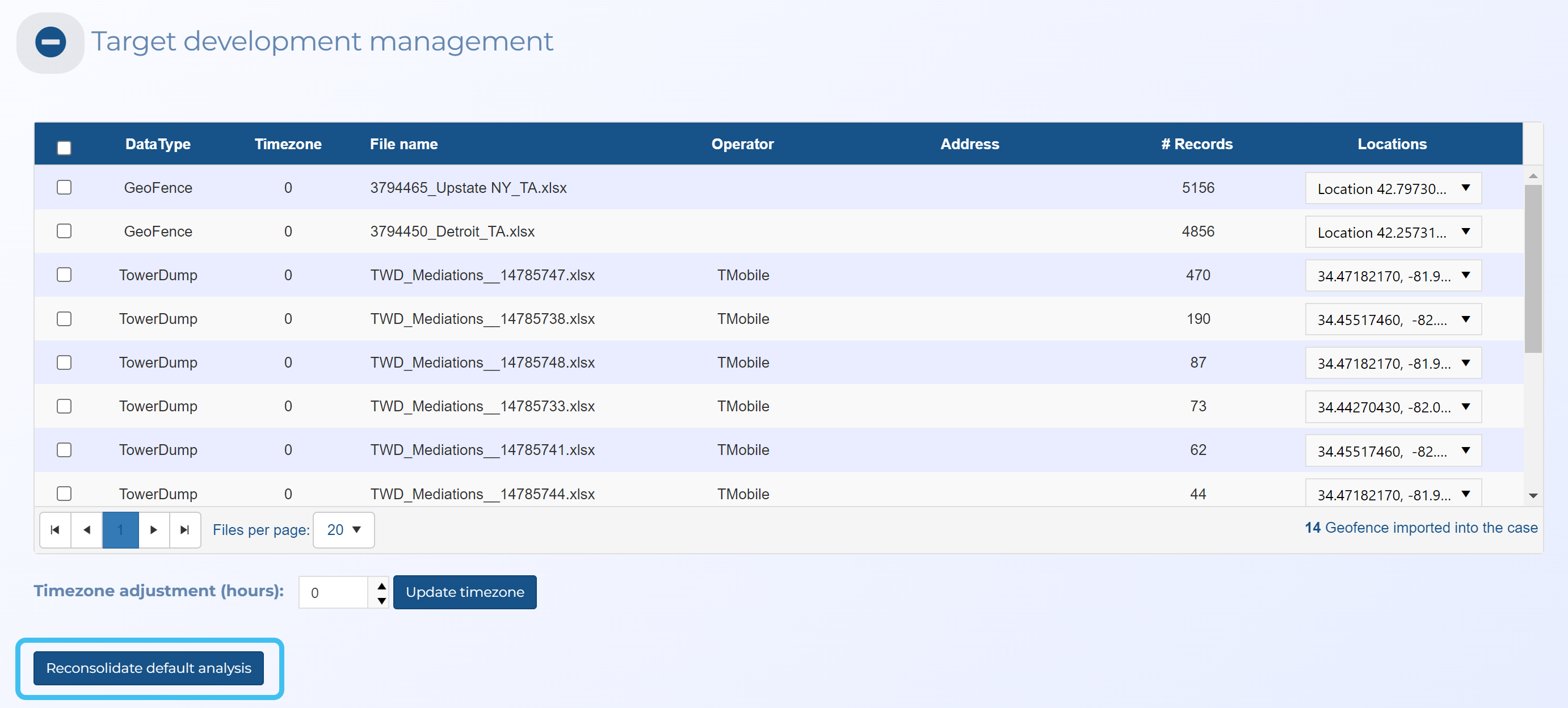Click Update timezone button
Viewport: 1568px width, 708px height.
[x=464, y=592]
